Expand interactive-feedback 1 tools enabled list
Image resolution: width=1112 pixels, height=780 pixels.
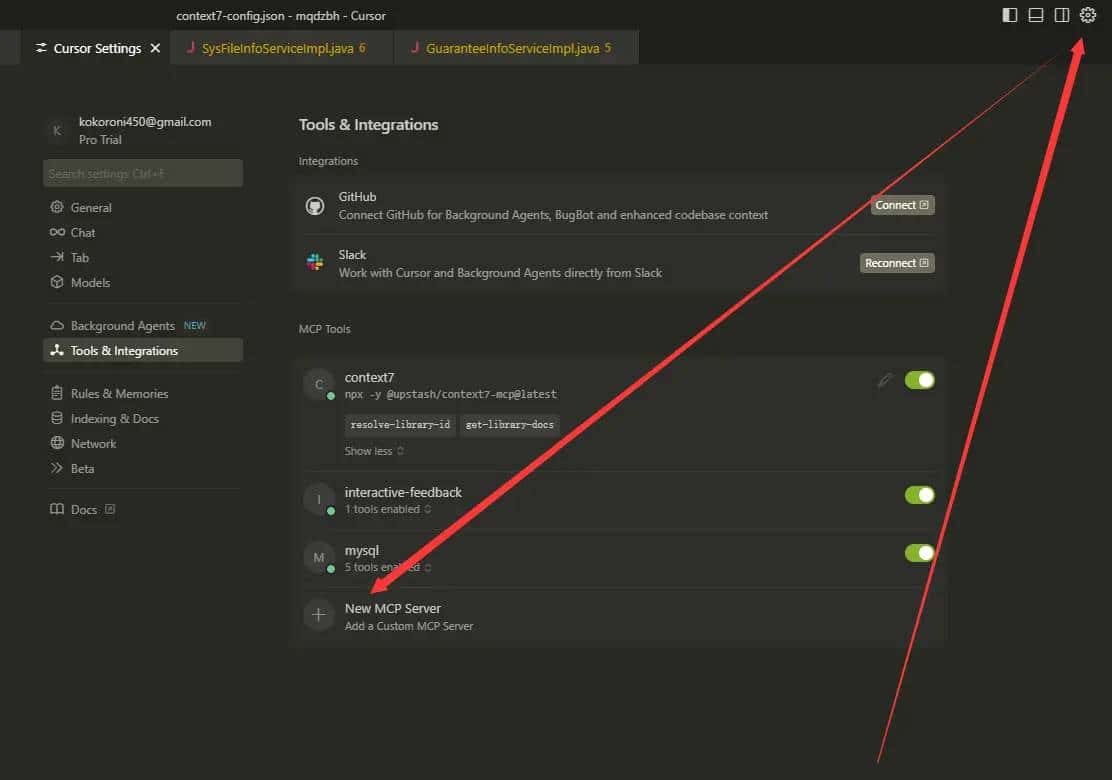[388, 509]
